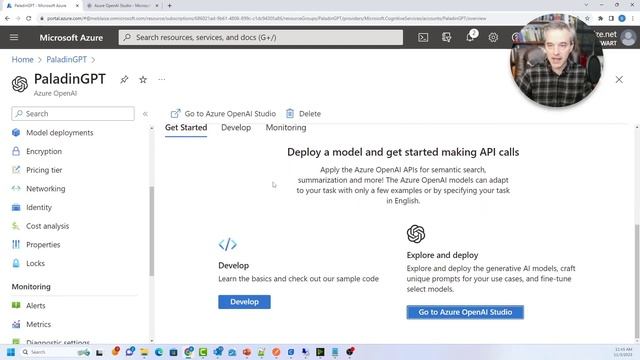Click the Pricing tier icon

click(16, 170)
